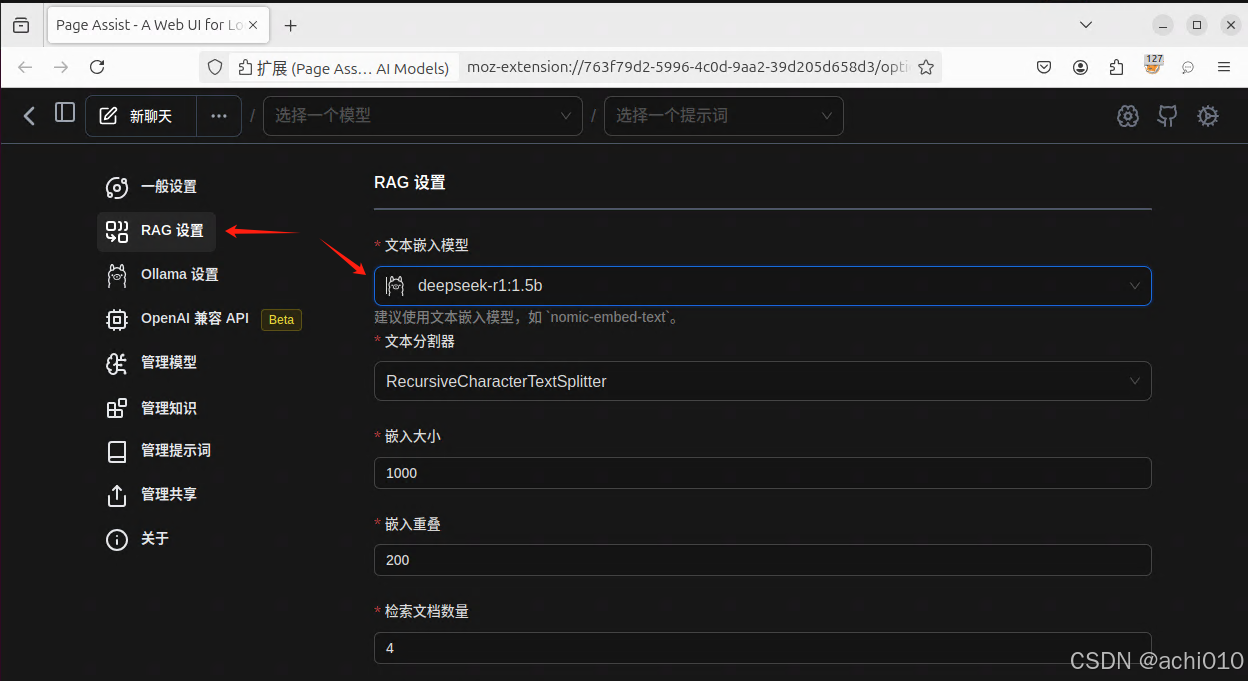Start a new chat with 新聊天
The image size is (1248, 681).
coord(141,116)
